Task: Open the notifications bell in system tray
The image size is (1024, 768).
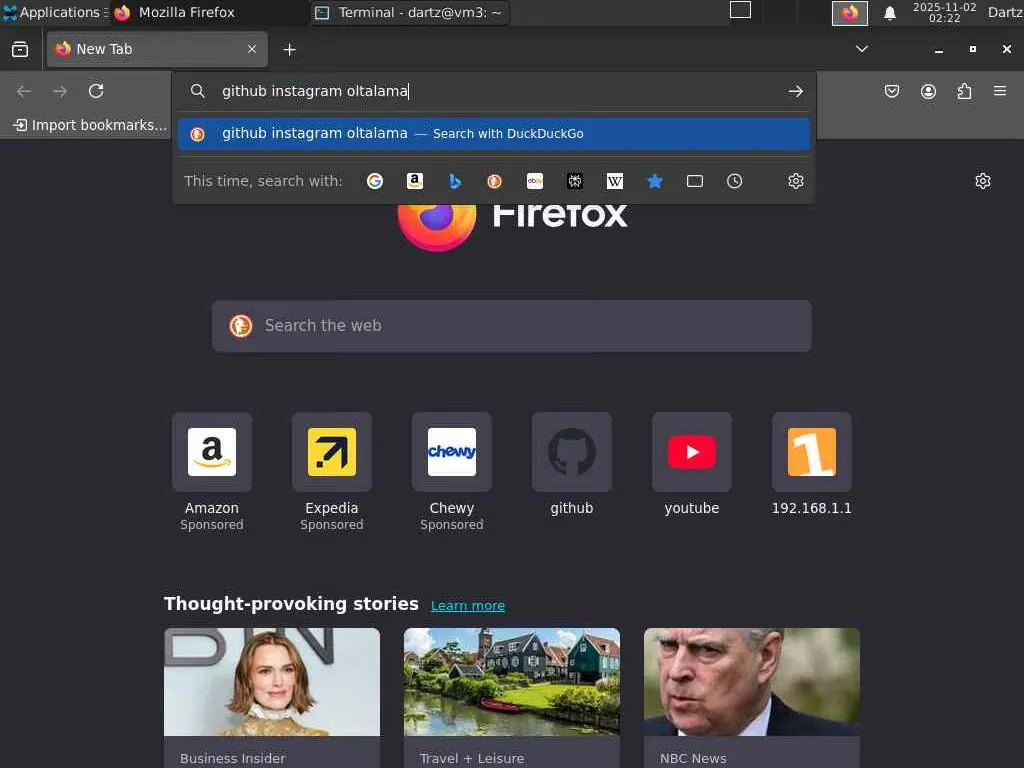Action: point(889,13)
